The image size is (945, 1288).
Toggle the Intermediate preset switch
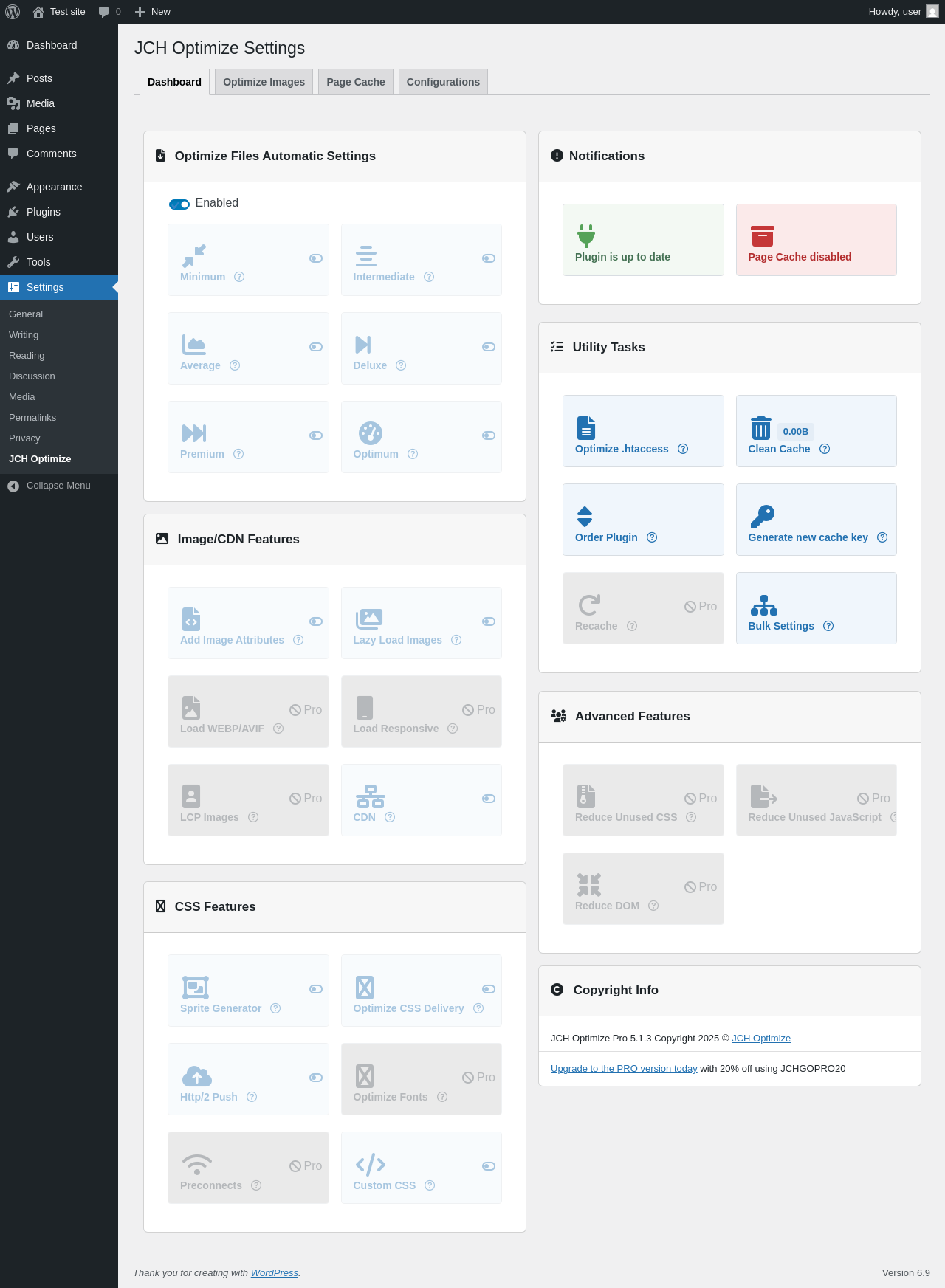tap(489, 258)
